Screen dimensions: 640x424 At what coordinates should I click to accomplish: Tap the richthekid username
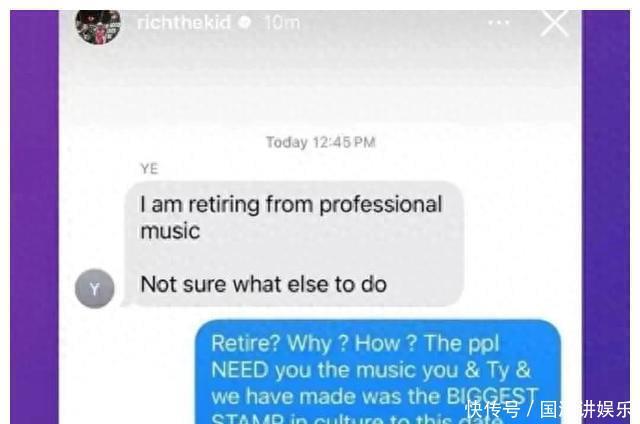184,22
